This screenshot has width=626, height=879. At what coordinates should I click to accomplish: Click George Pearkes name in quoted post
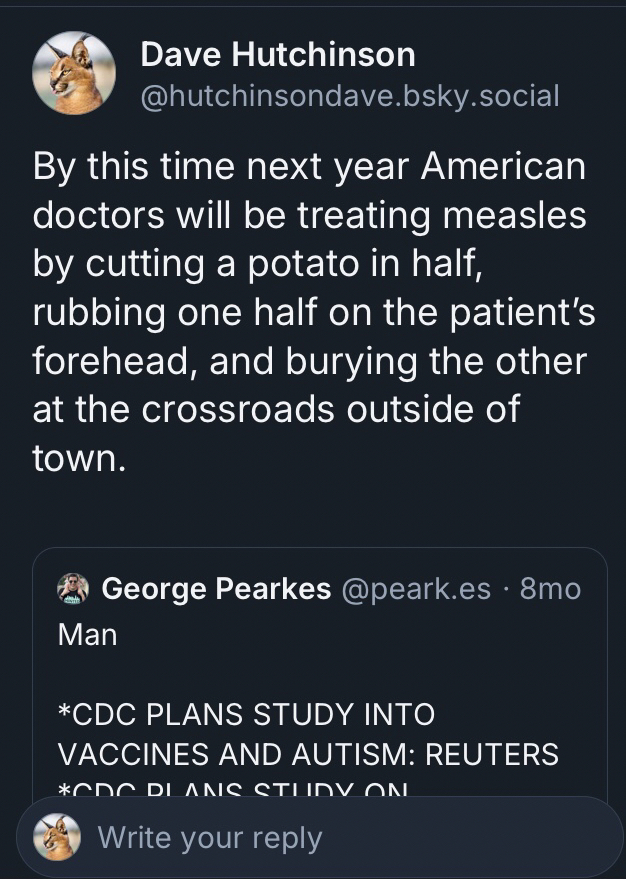[216, 589]
